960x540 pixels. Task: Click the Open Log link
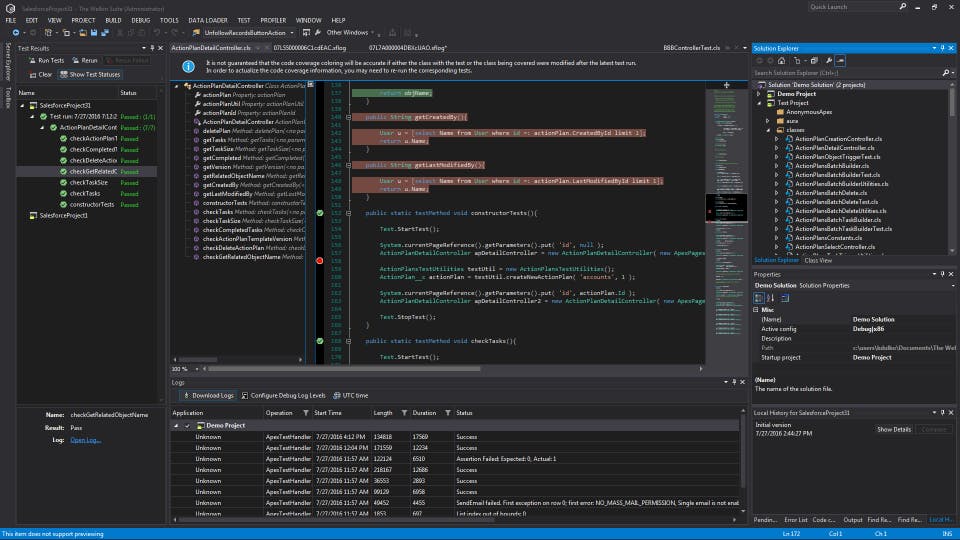coord(85,440)
